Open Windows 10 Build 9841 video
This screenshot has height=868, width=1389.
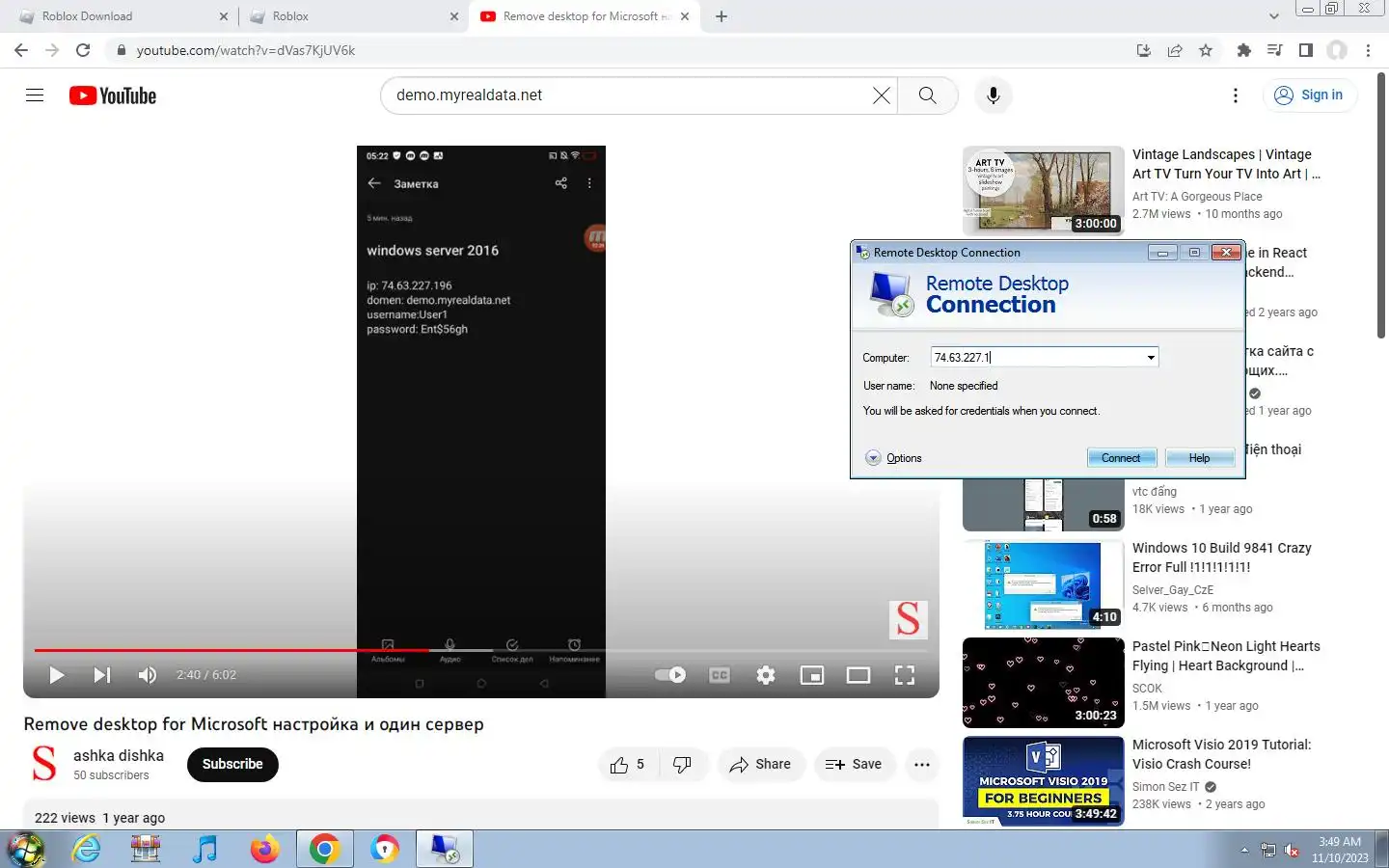(x=1222, y=557)
